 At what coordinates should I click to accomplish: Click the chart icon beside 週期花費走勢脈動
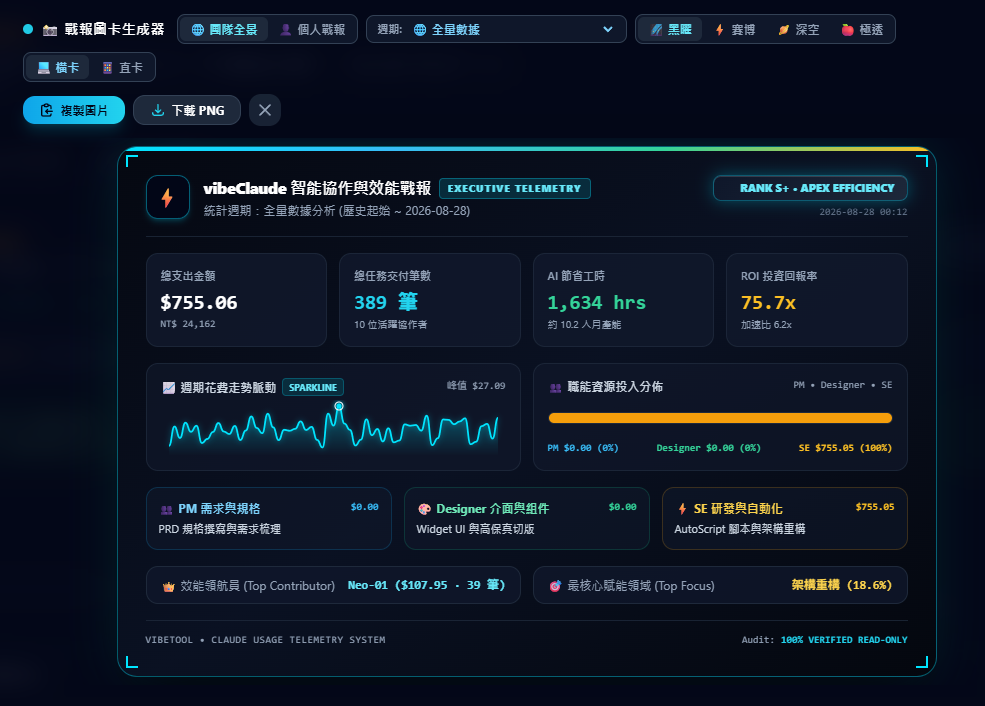[x=168, y=388]
